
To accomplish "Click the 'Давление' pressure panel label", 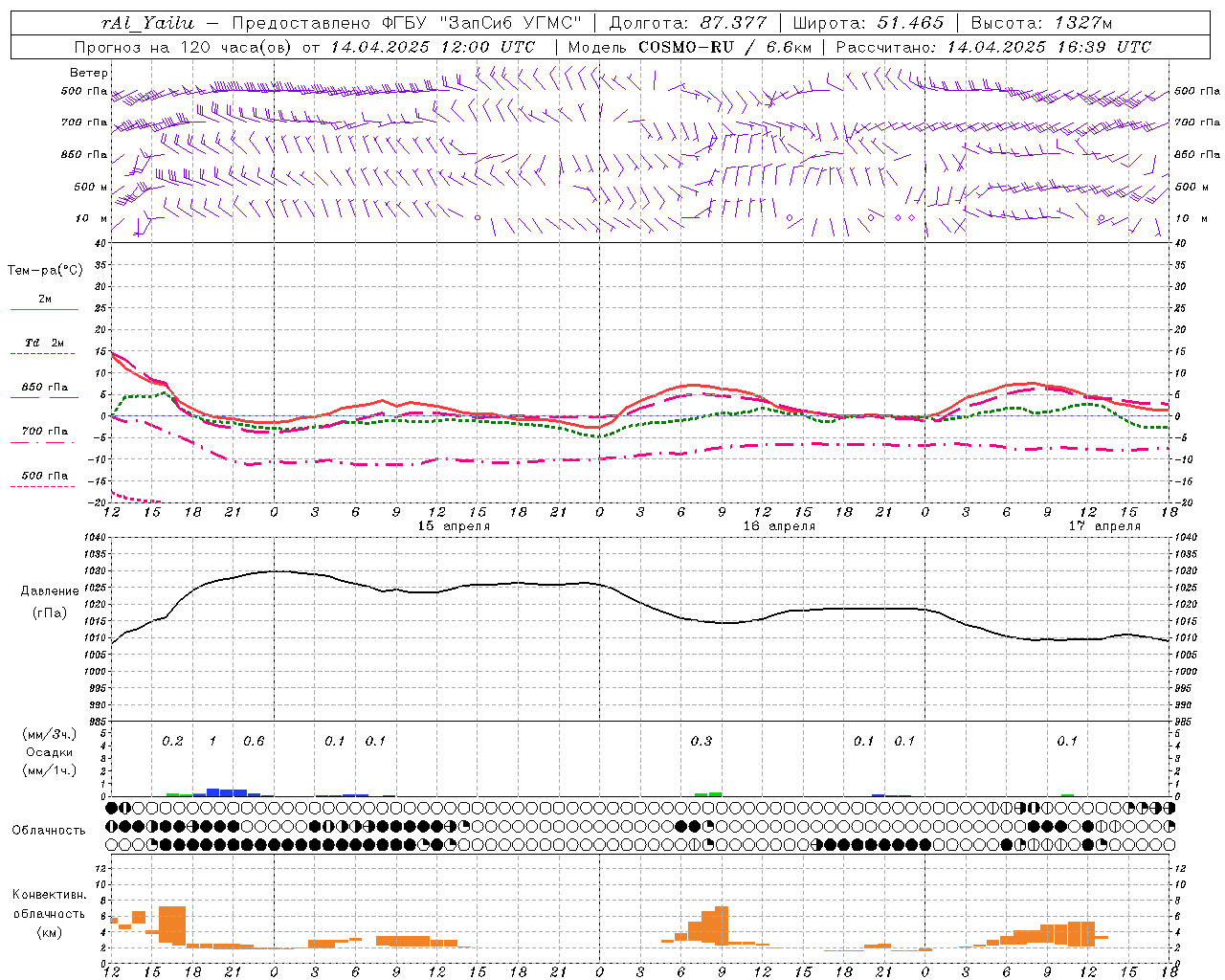I will click(50, 591).
